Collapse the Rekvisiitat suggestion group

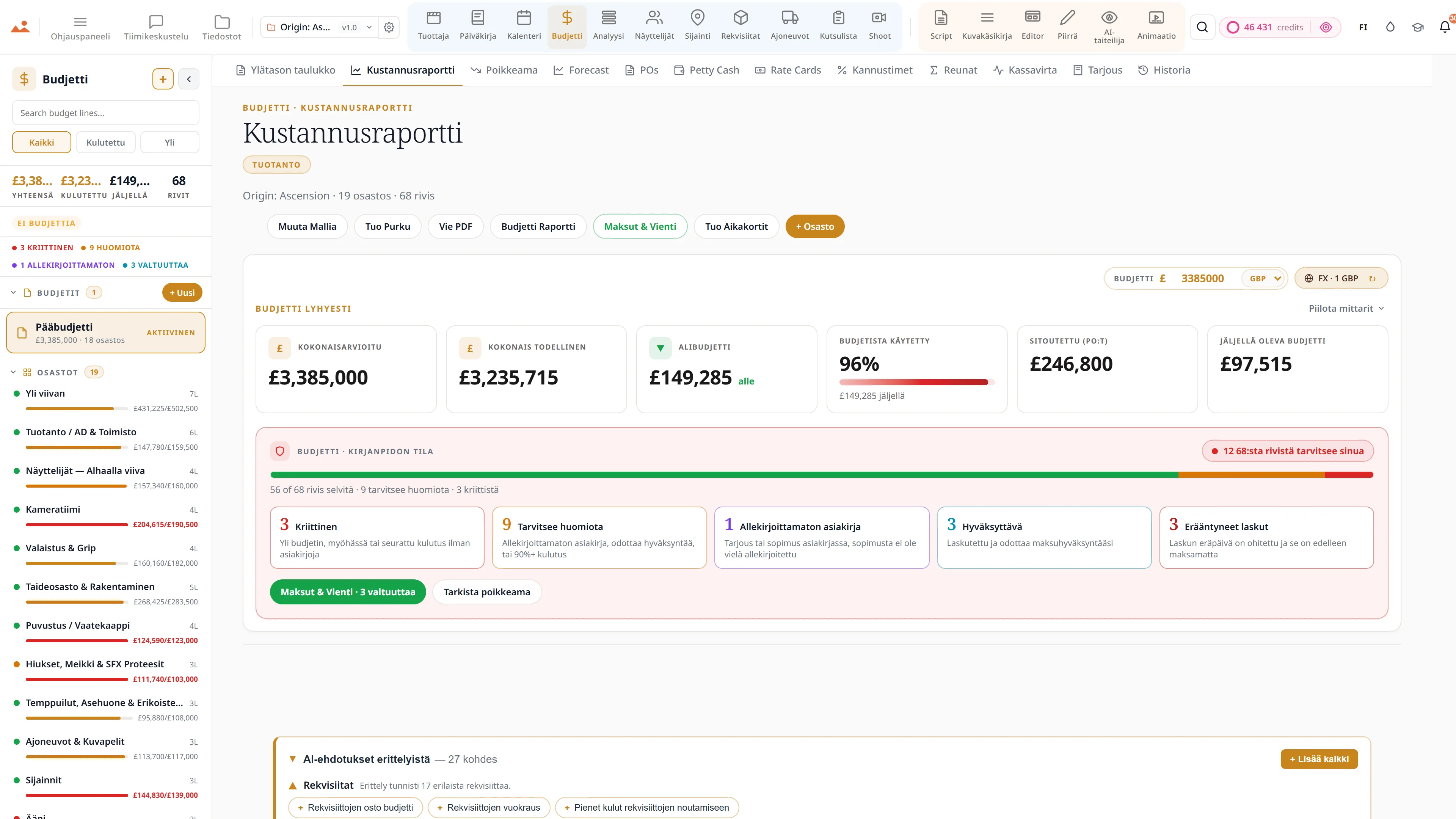(x=292, y=786)
